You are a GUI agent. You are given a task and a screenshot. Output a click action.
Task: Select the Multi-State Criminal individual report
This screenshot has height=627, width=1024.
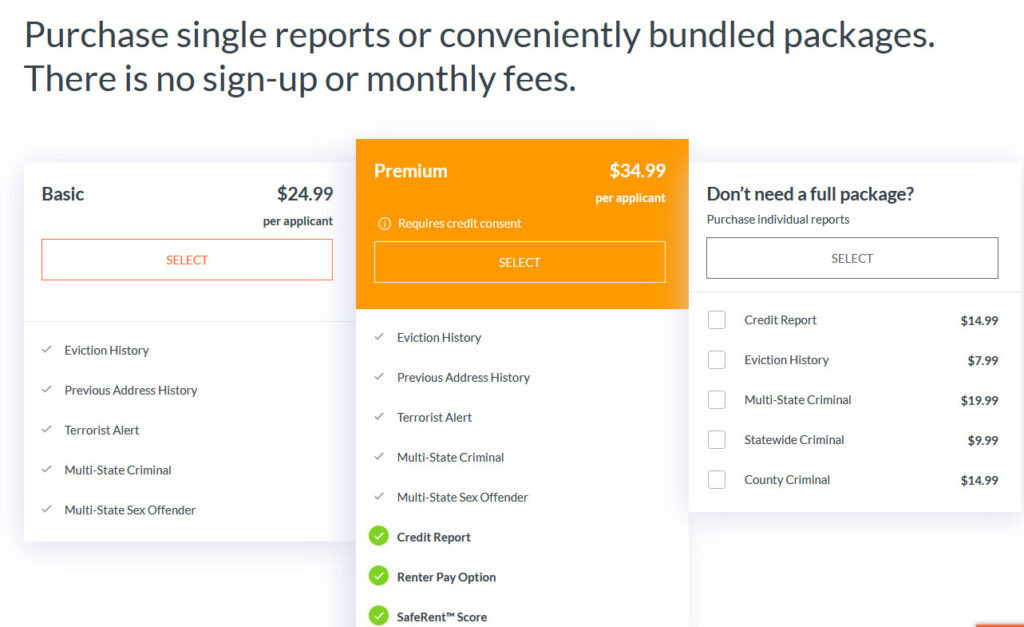coord(716,400)
